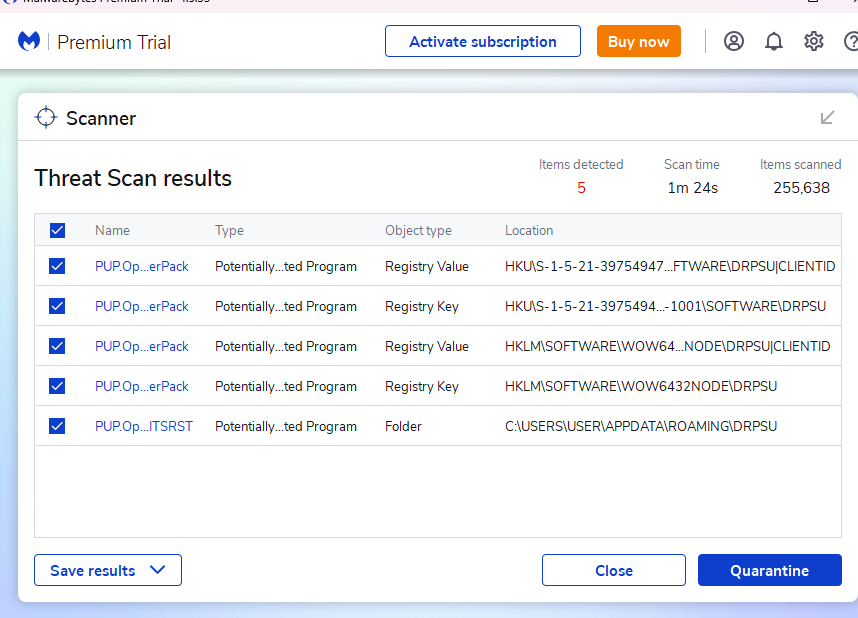Uncheck the HKLM WOW64 DRPSU|CLIENTID row checkbox

pos(57,346)
